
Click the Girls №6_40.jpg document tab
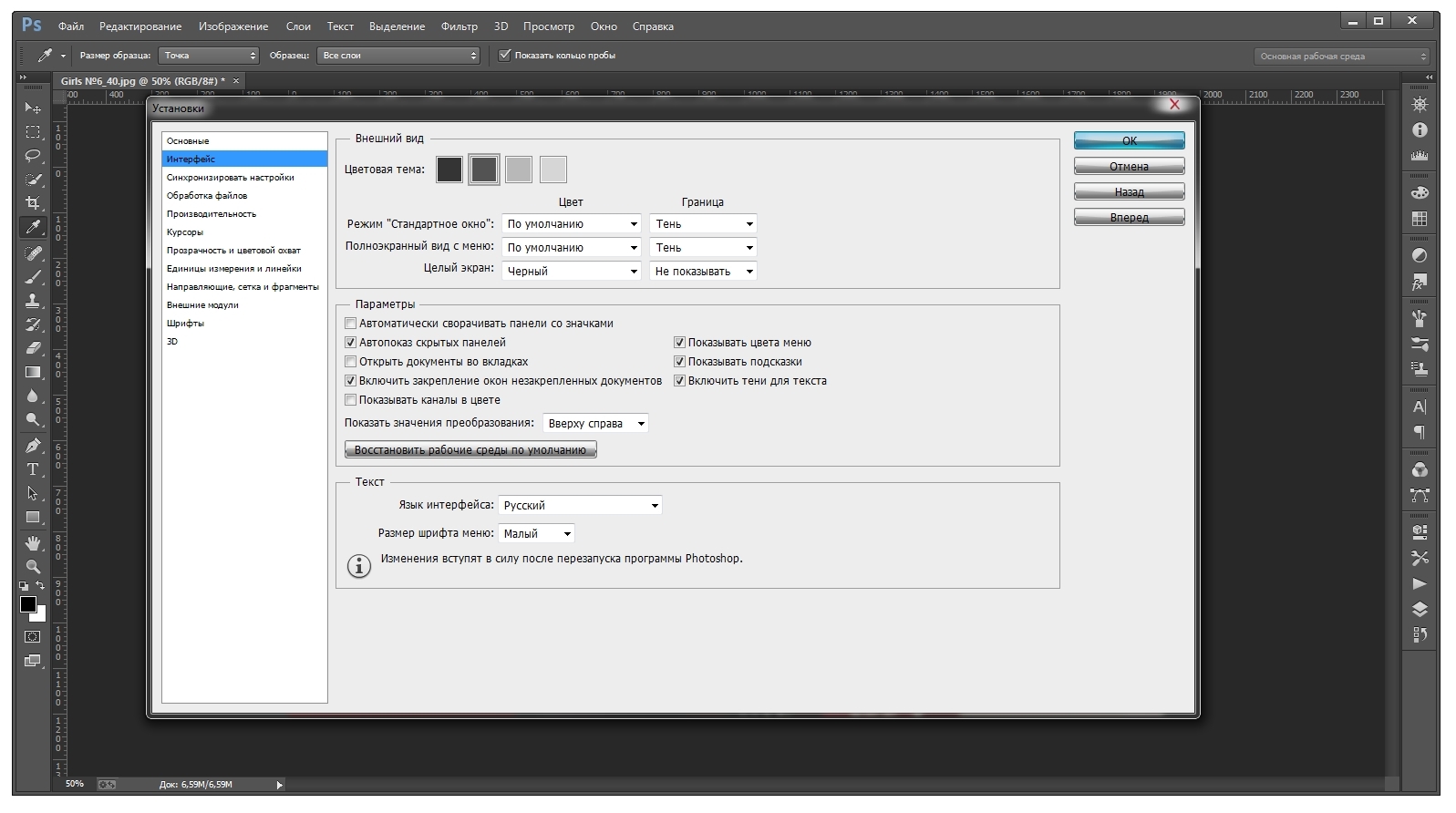pyautogui.click(x=142, y=81)
